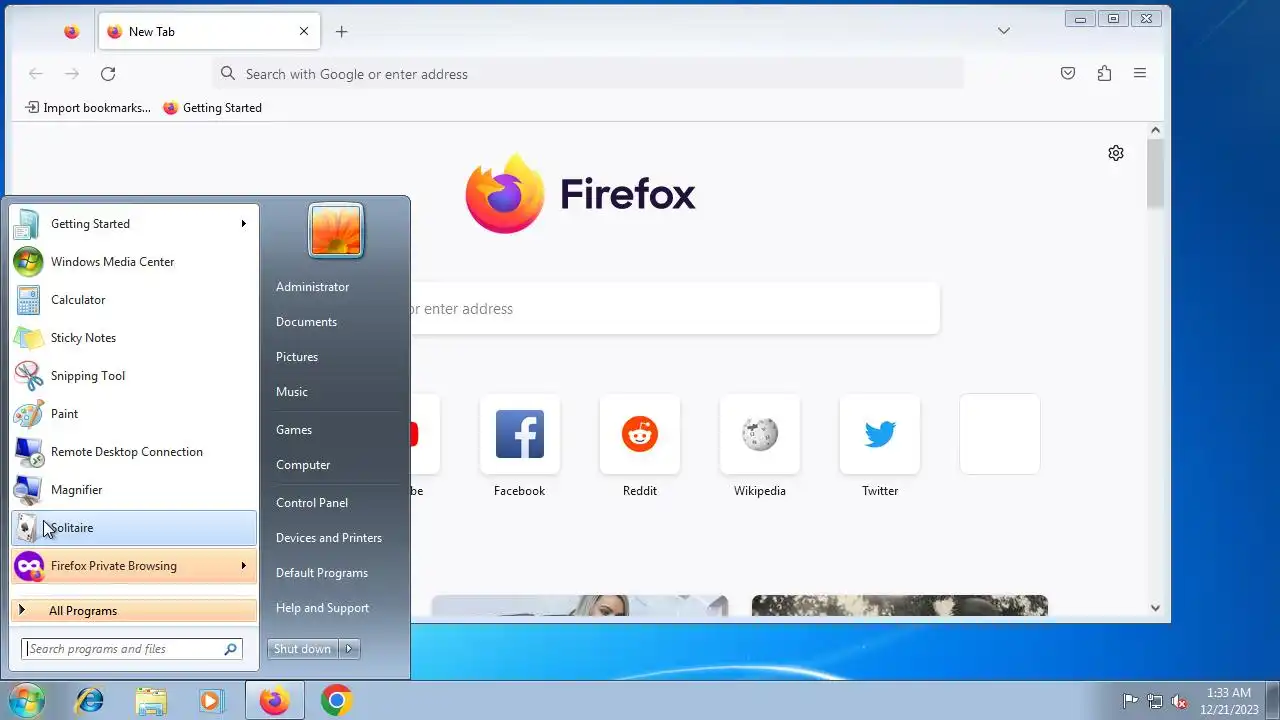Viewport: 1280px width, 720px height.
Task: Open Windows Media Player from taskbar
Action: [x=211, y=701]
